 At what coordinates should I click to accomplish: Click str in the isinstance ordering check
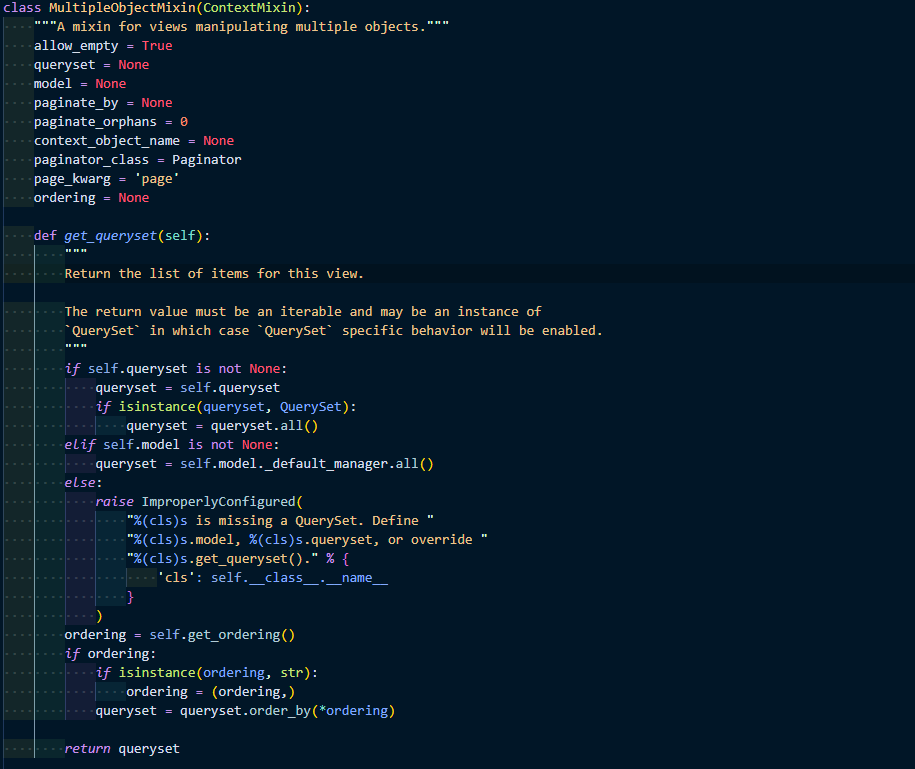click(292, 673)
